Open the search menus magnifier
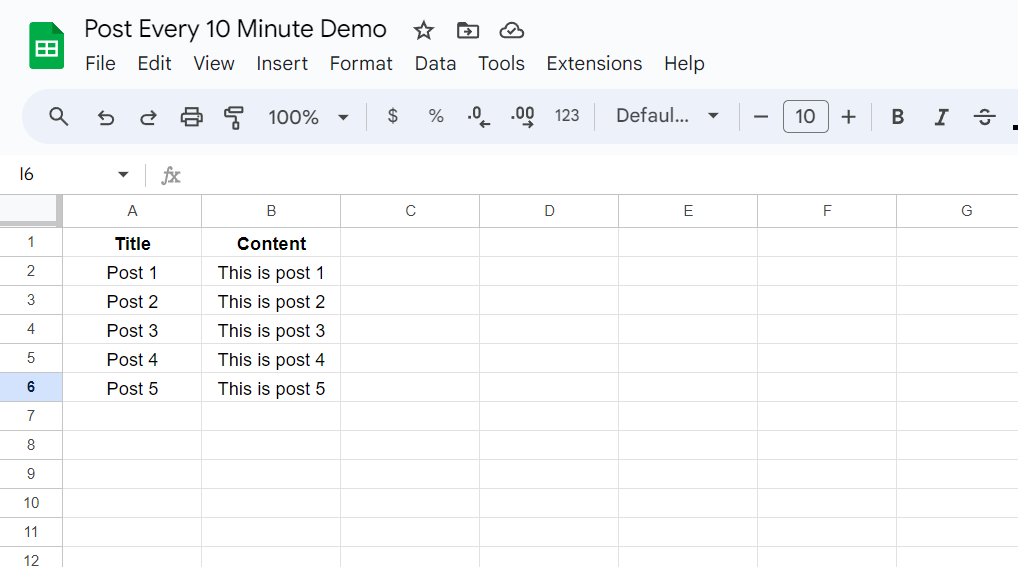1018x567 pixels. pos(59,117)
